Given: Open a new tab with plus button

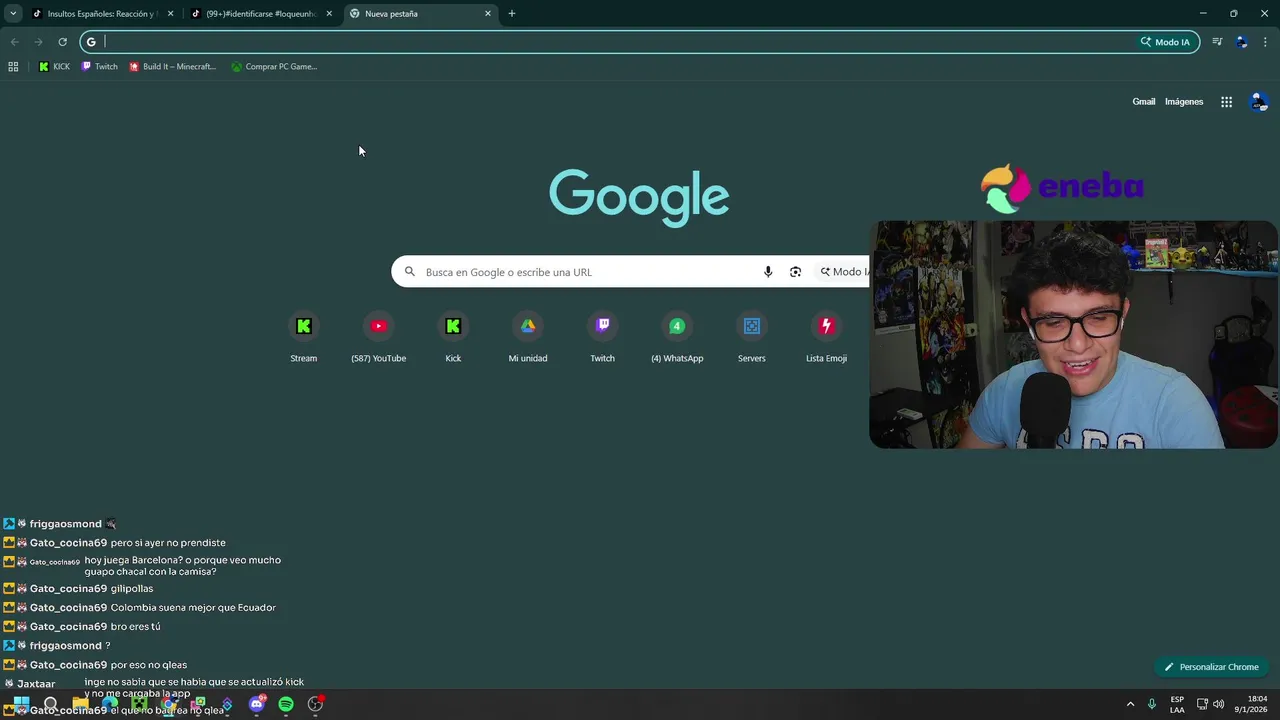Looking at the screenshot, I should (x=512, y=14).
